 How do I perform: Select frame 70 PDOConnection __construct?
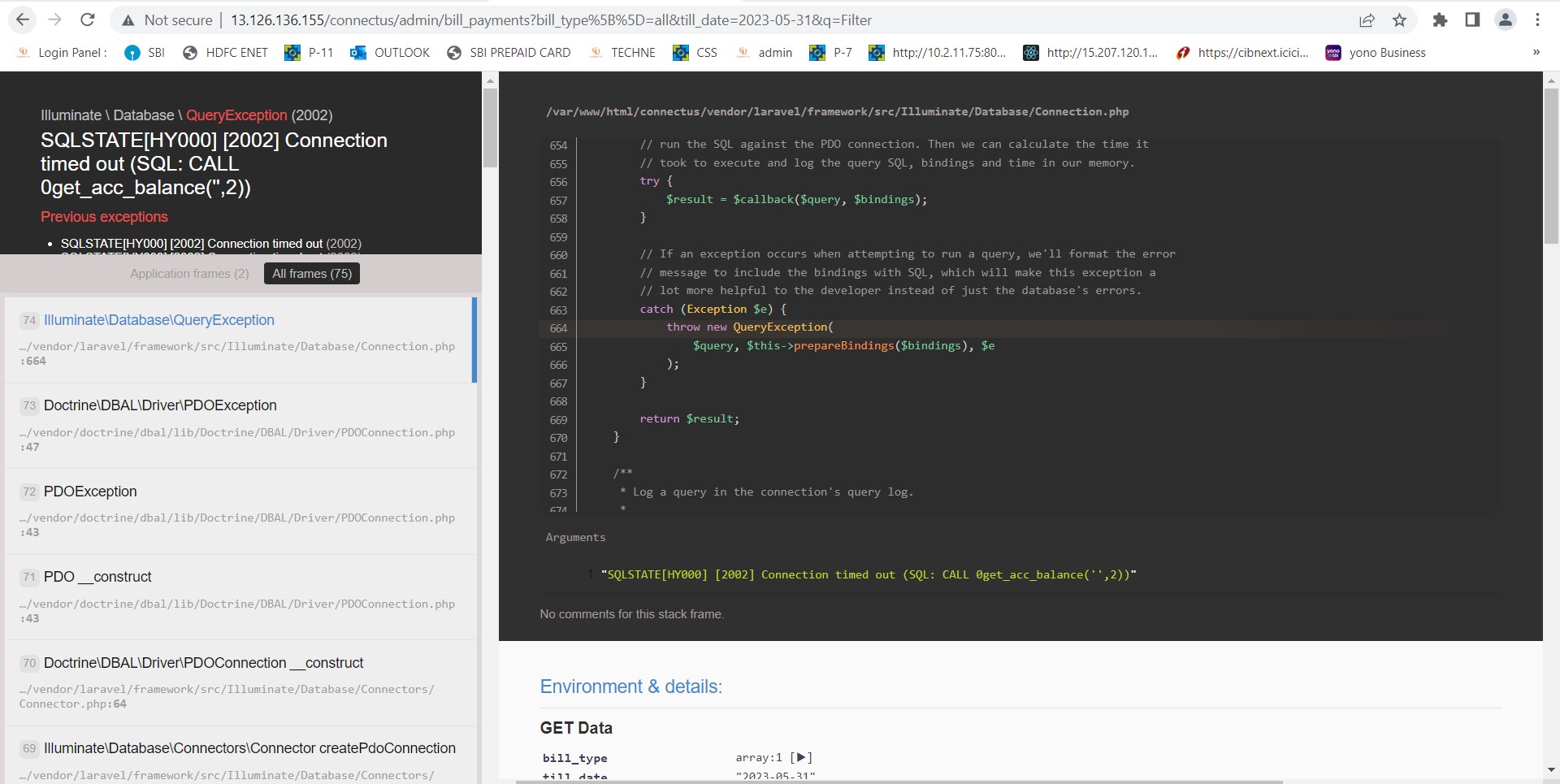click(240, 683)
